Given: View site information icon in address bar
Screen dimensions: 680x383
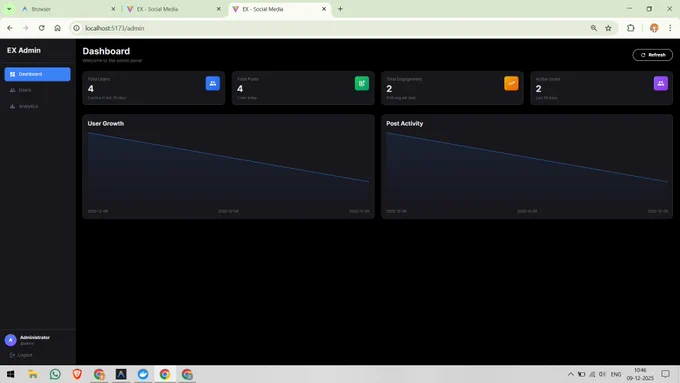Looking at the screenshot, I should 76,28.
